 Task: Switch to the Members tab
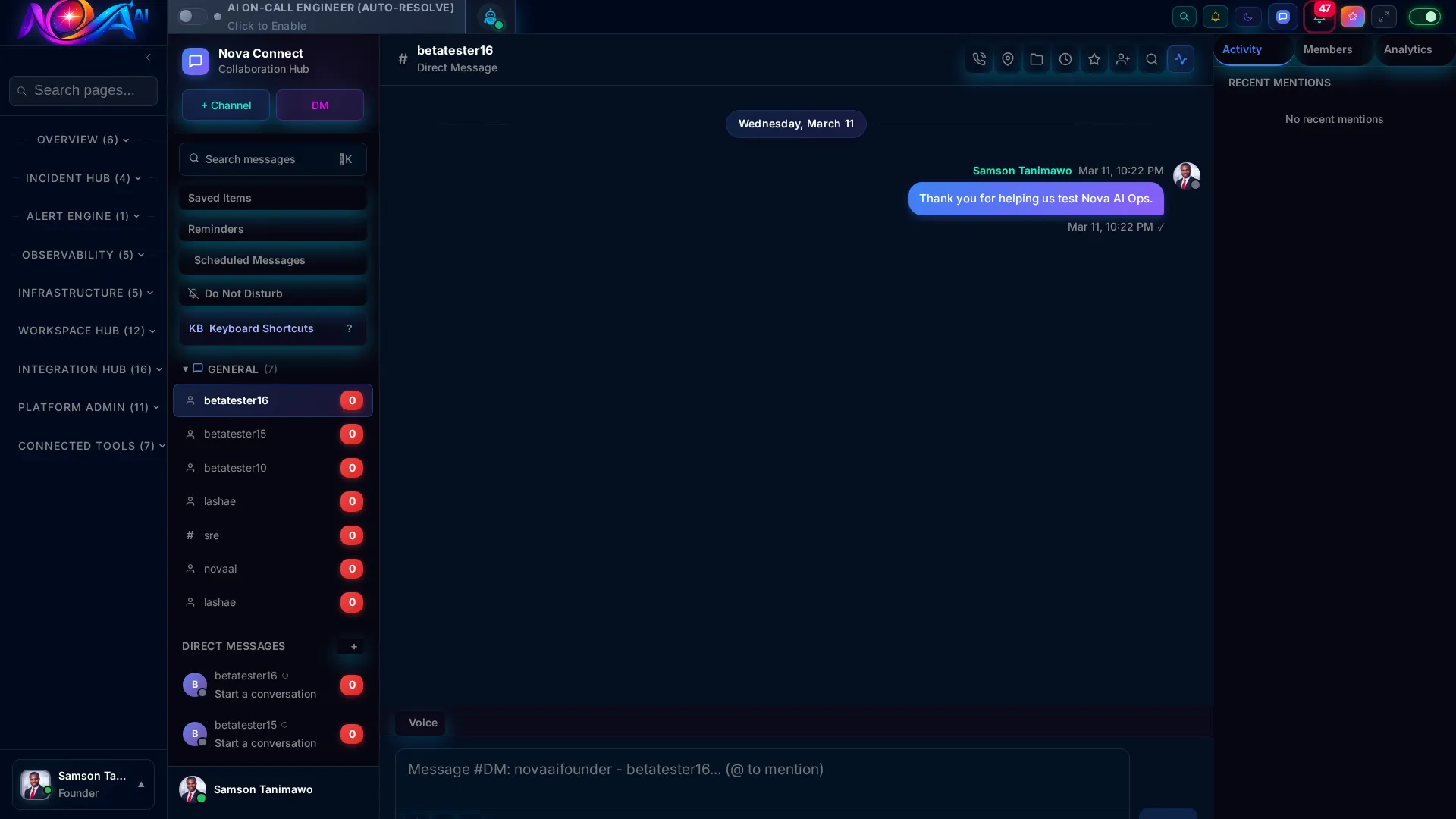(1329, 49)
